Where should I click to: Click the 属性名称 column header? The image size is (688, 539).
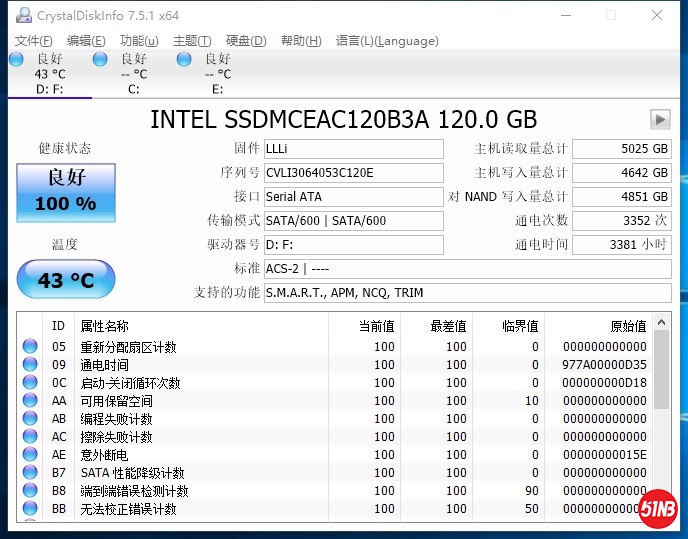point(104,326)
